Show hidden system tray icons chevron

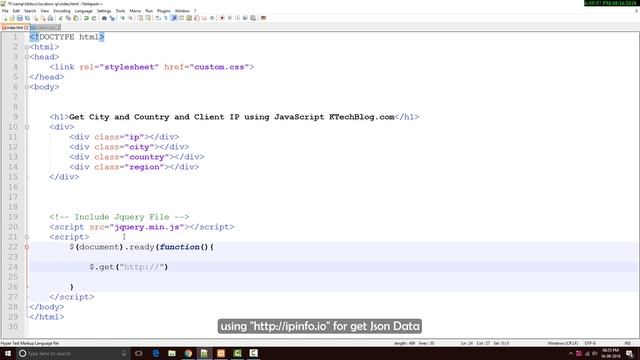point(571,353)
